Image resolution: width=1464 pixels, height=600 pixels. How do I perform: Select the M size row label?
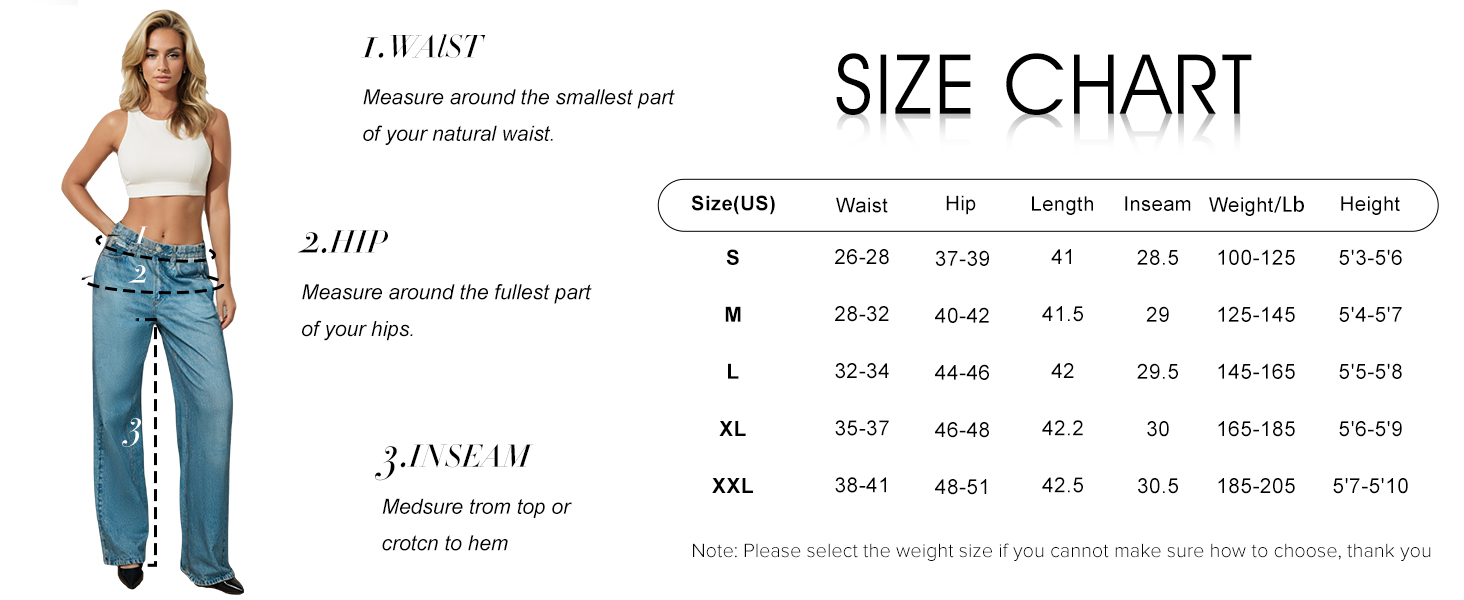tap(733, 315)
